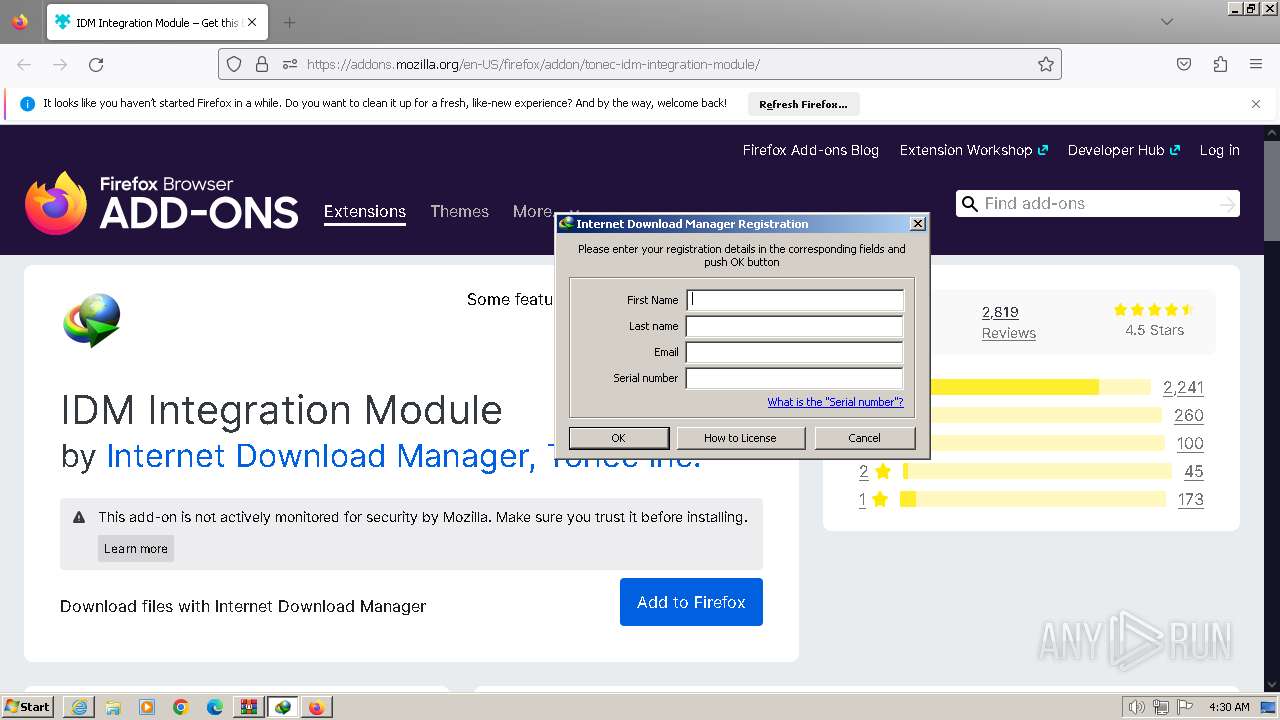Click the 1 star rating row label
1280x720 pixels.
pyautogui.click(x=874, y=500)
